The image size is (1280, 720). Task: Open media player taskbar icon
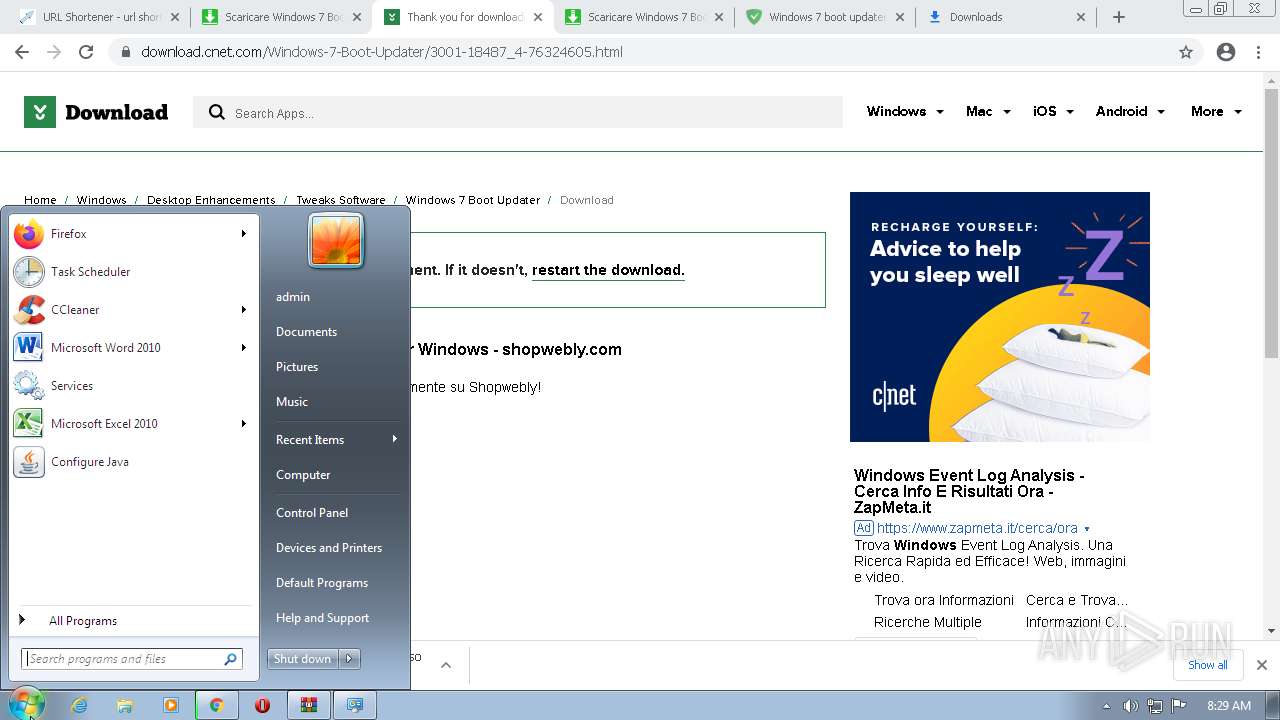pyautogui.click(x=171, y=705)
